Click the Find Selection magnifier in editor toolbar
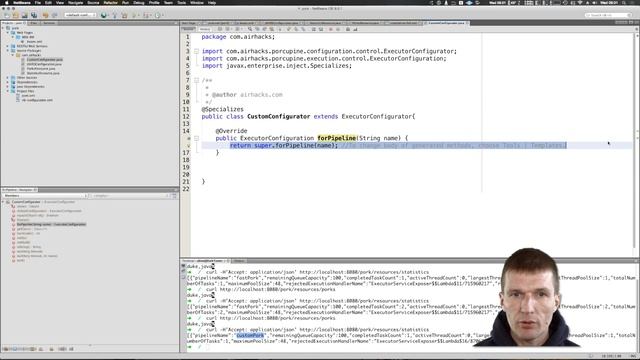Viewport: 640px width, 360px height. [x=250, y=29]
